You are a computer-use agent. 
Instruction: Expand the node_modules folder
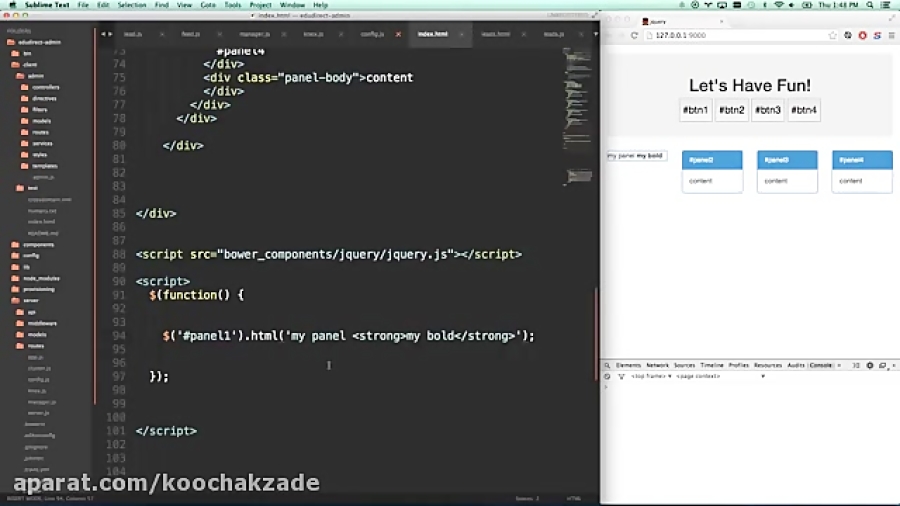tap(36, 278)
